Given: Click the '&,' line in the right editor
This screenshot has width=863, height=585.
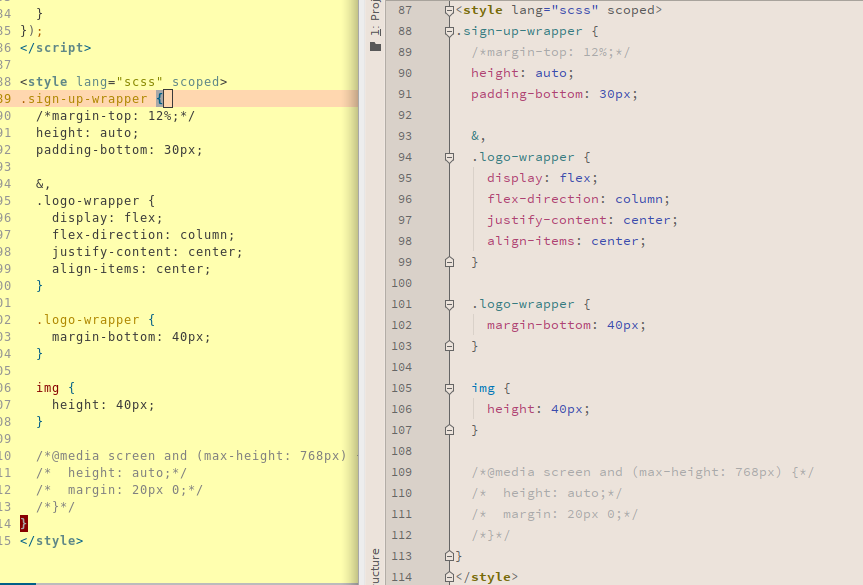Looking at the screenshot, I should tap(478, 136).
